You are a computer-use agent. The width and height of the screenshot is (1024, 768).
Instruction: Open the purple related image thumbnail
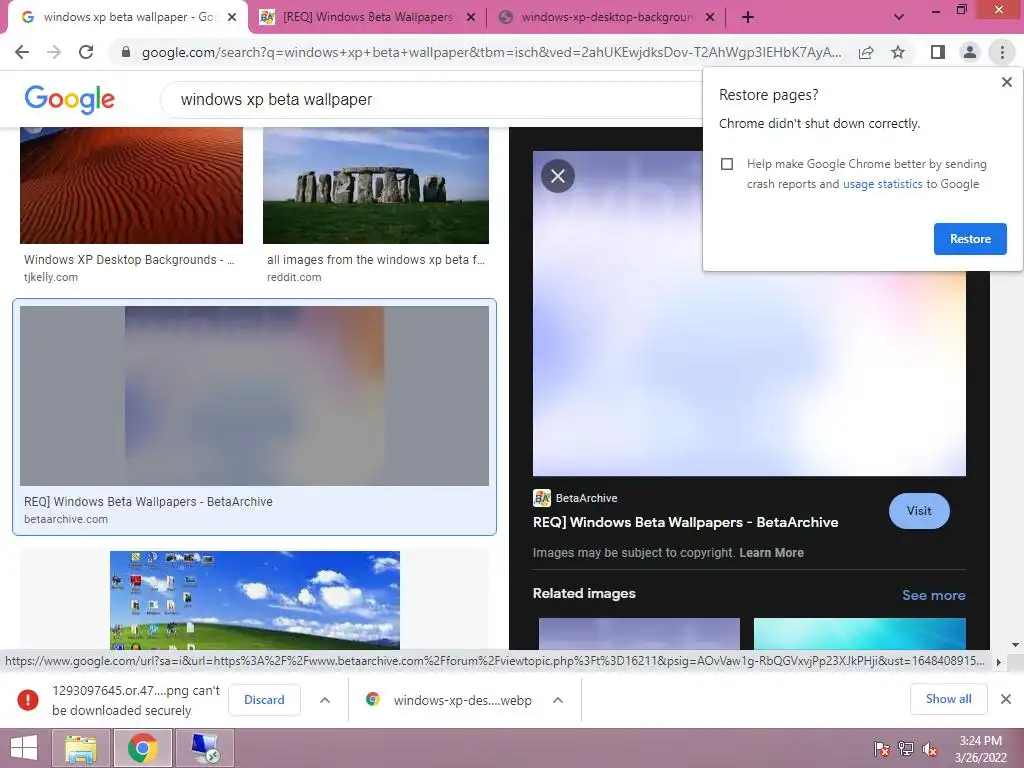coord(639,633)
